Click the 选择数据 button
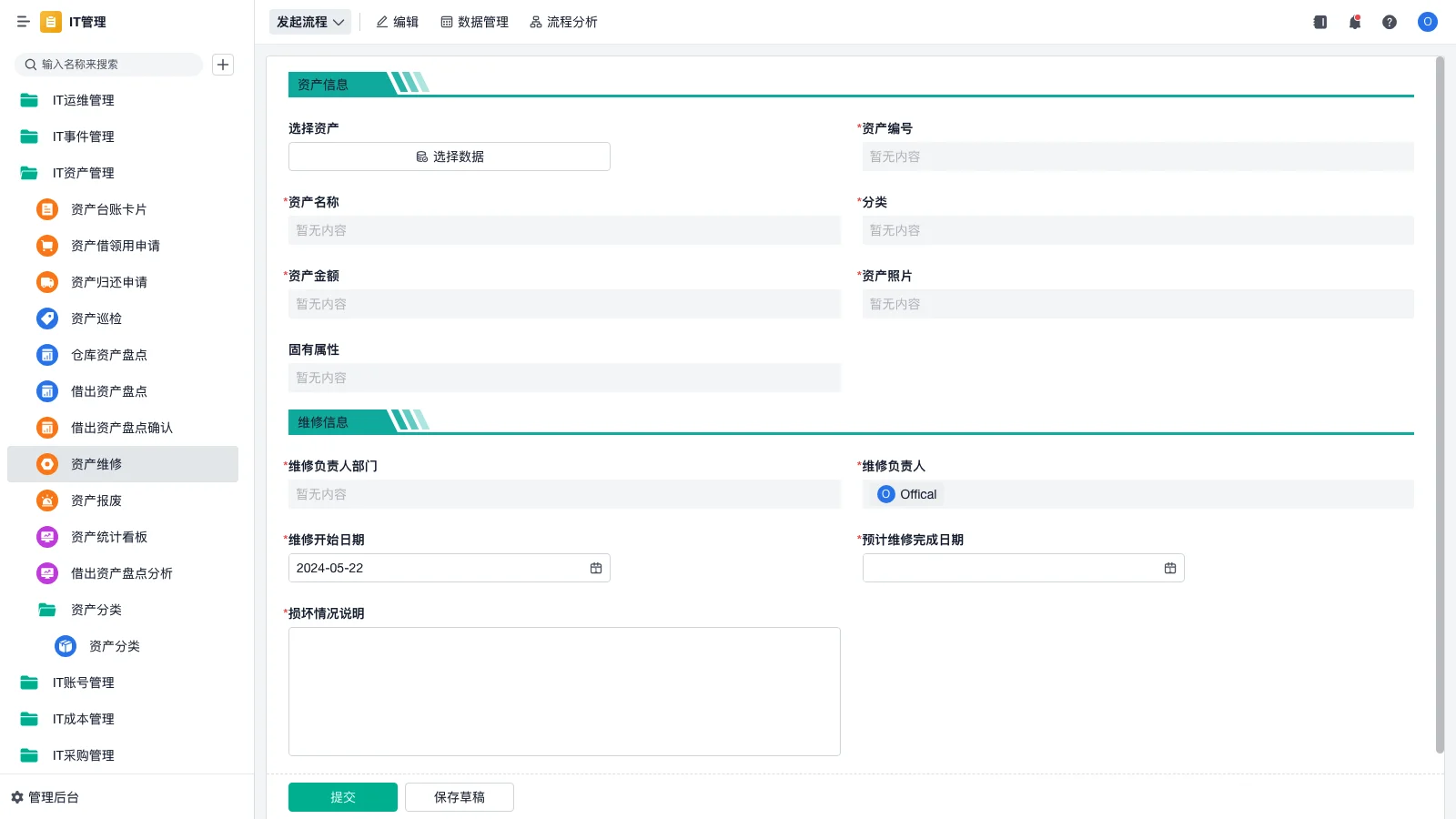1456x819 pixels. 450,157
